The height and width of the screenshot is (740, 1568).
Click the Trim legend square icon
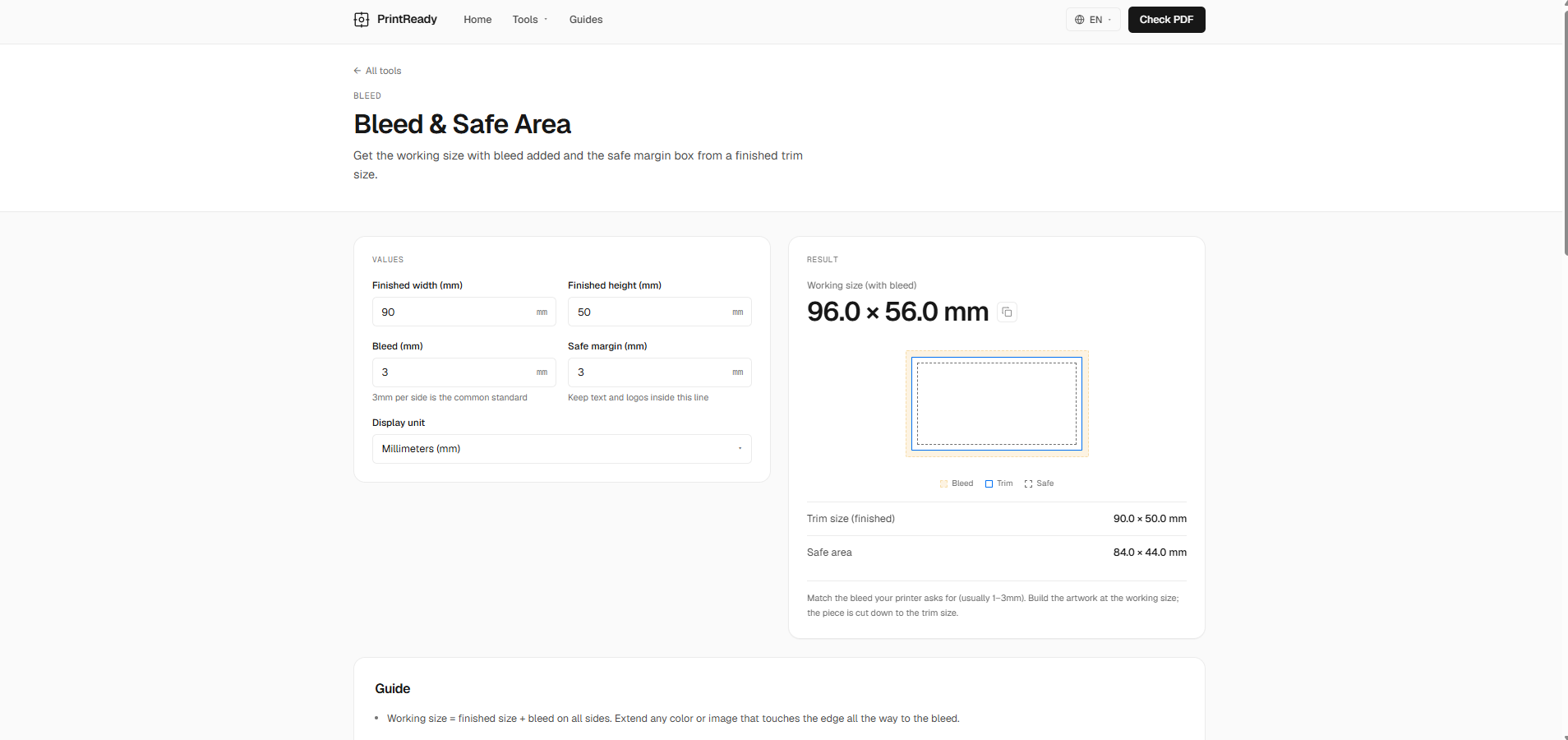click(989, 483)
